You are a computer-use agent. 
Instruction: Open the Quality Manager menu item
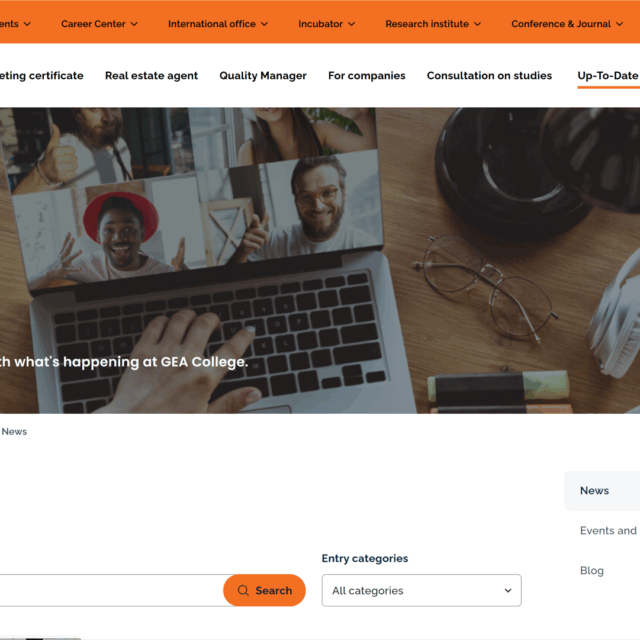coord(263,76)
